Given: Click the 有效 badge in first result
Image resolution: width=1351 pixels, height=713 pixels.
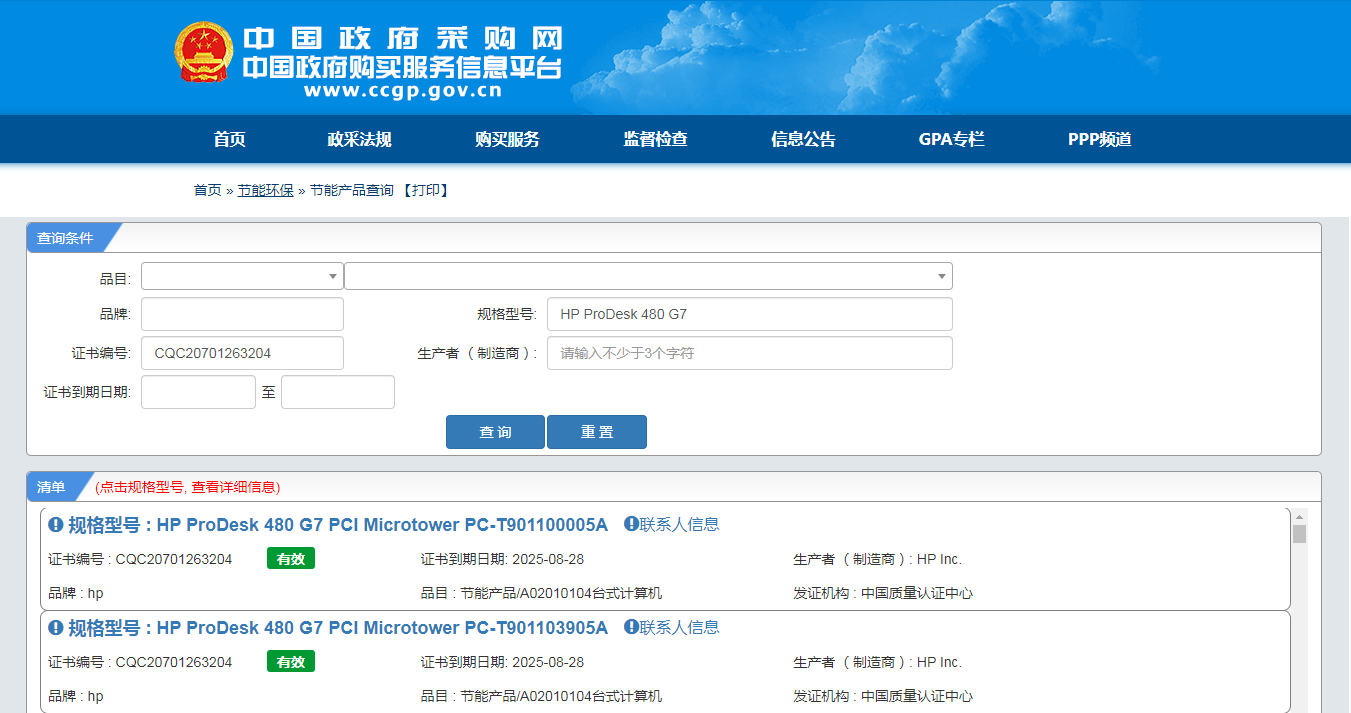Looking at the screenshot, I should pos(291,559).
